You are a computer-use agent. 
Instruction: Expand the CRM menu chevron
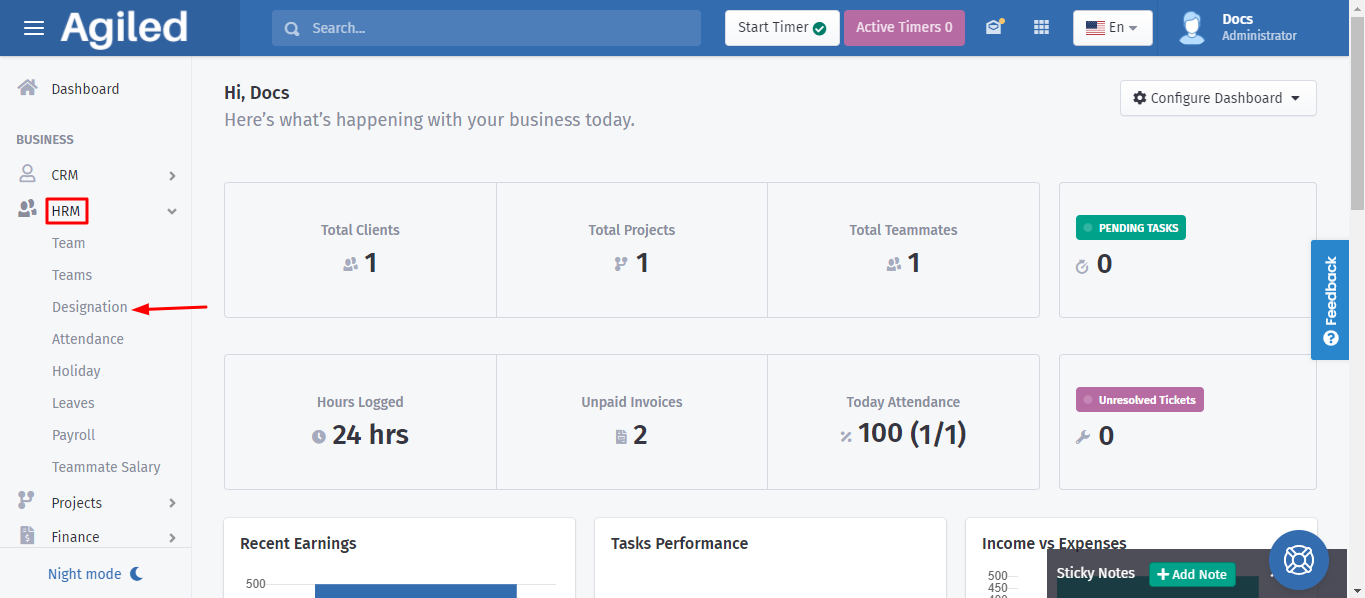(172, 176)
